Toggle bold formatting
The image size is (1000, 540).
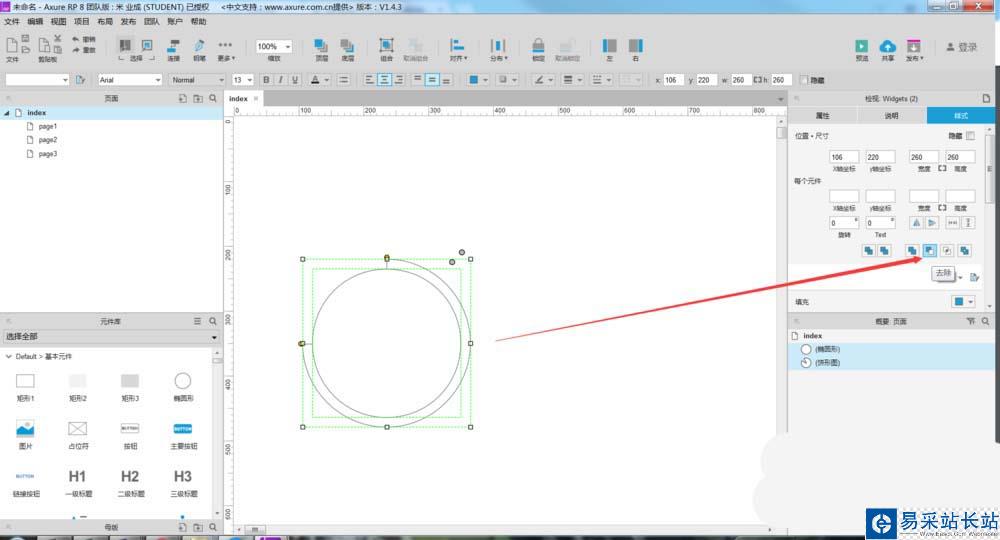(266, 80)
